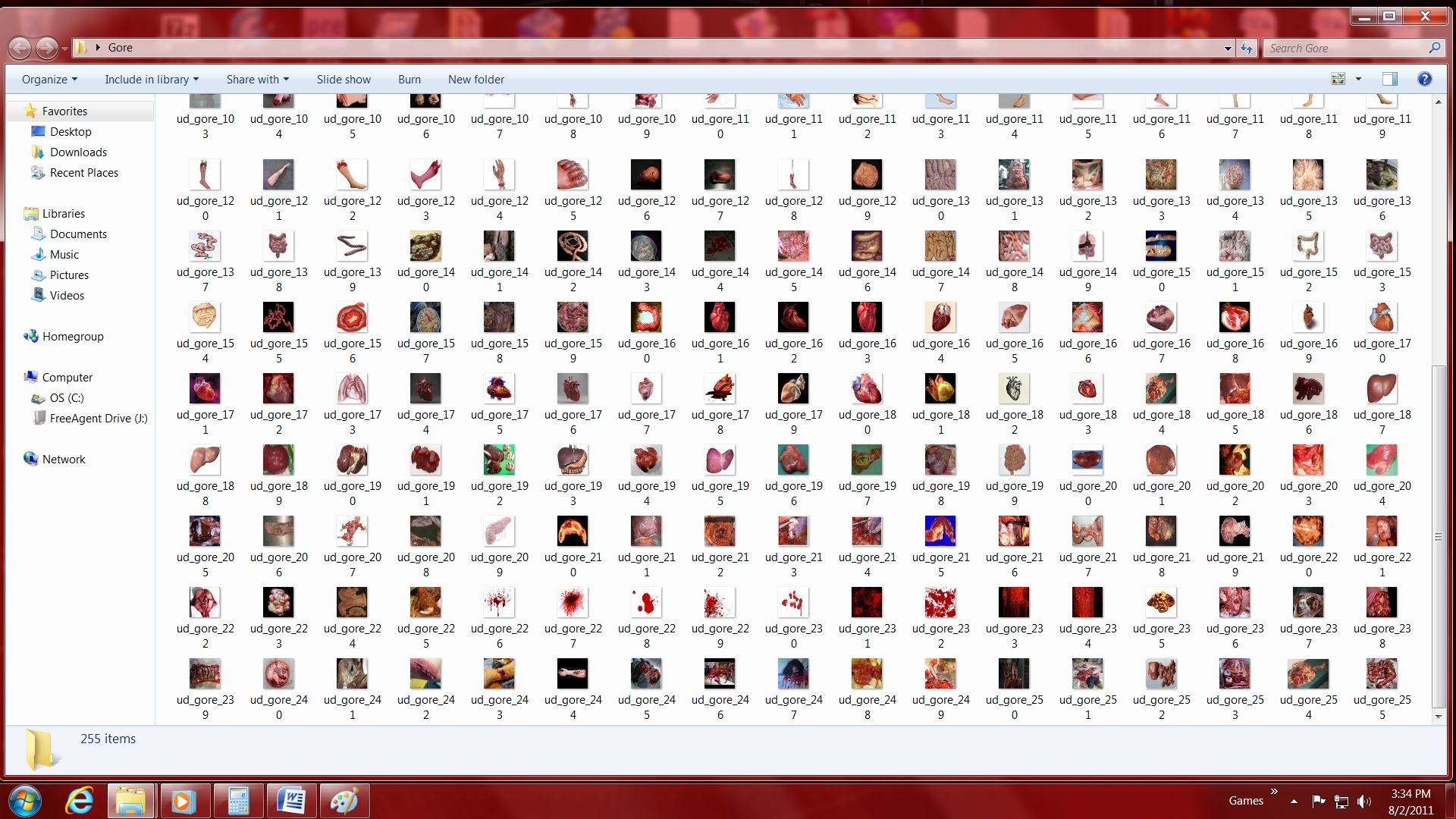Image resolution: width=1456 pixels, height=819 pixels.
Task: Launch Internet Explorer from the taskbar
Action: [79, 801]
